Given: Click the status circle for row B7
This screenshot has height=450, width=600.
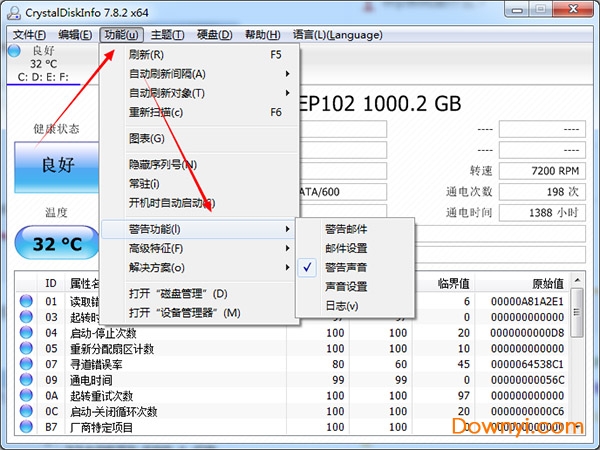Looking at the screenshot, I should [26, 428].
